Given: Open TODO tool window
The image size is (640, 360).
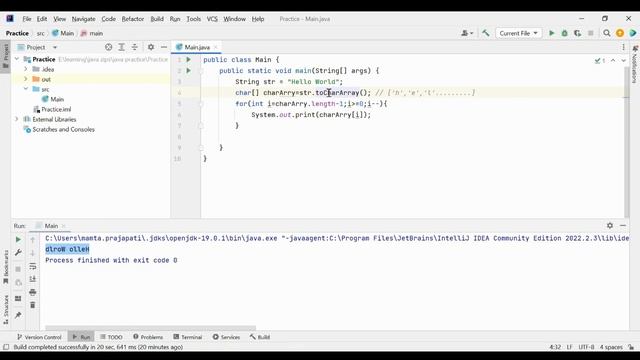Looking at the screenshot, I should coord(111,337).
